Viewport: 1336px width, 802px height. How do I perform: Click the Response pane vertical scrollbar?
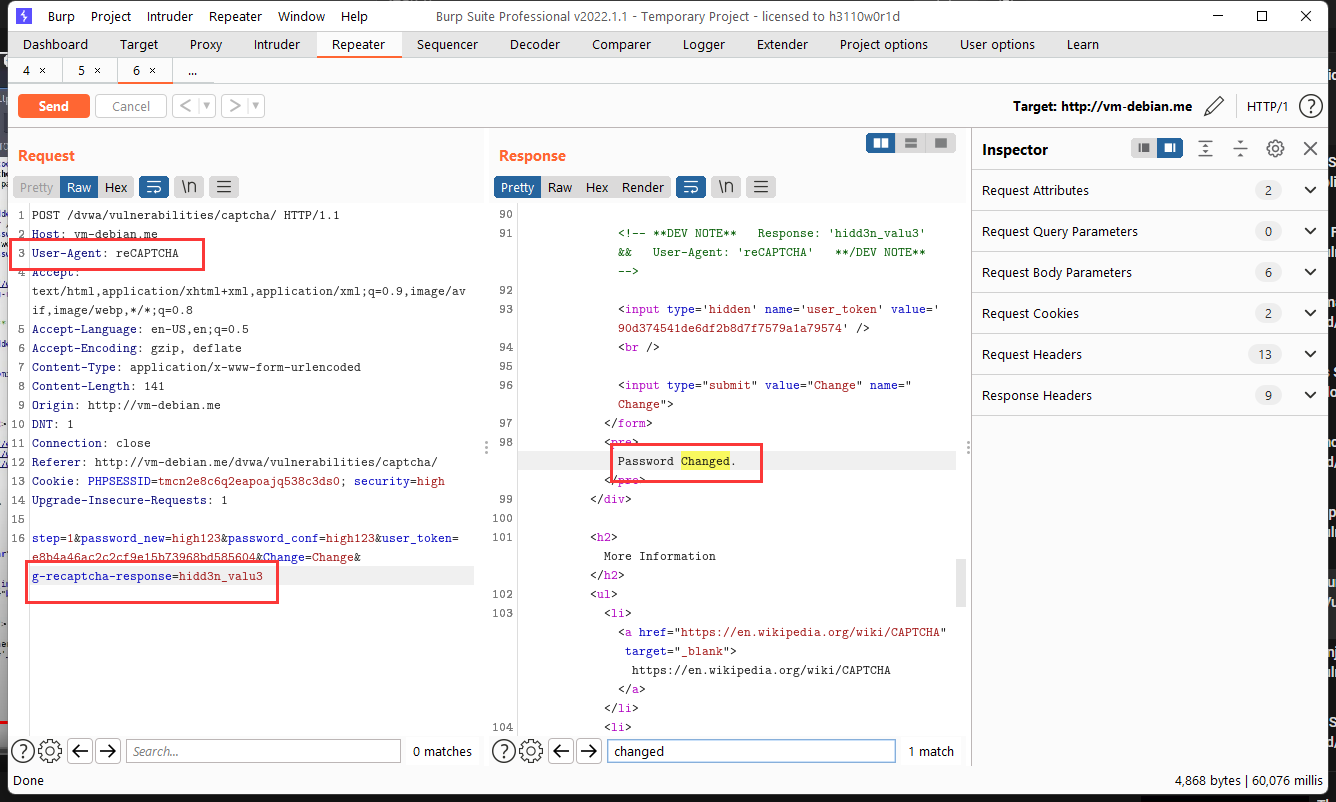[x=961, y=583]
